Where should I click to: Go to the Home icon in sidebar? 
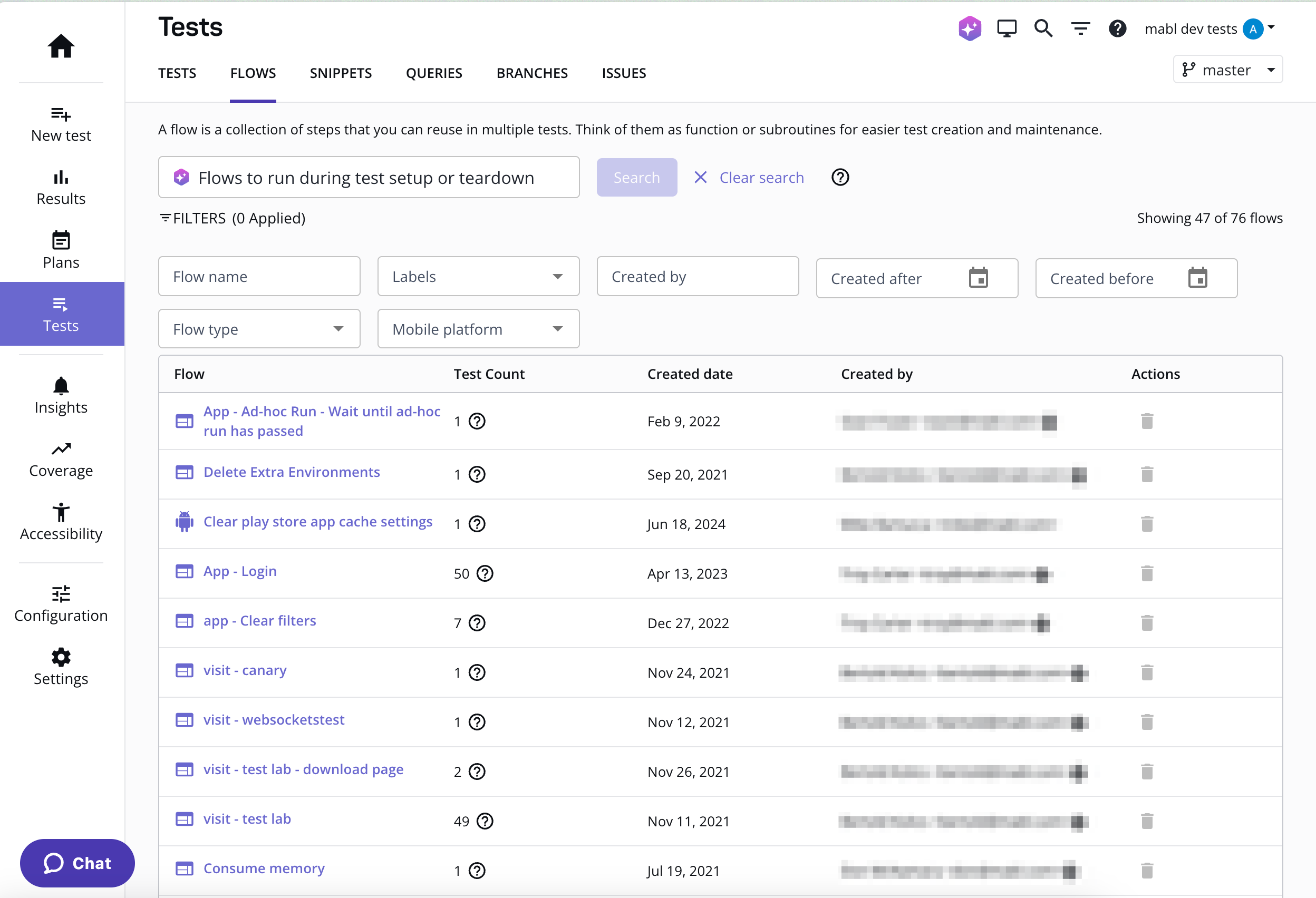coord(61,46)
